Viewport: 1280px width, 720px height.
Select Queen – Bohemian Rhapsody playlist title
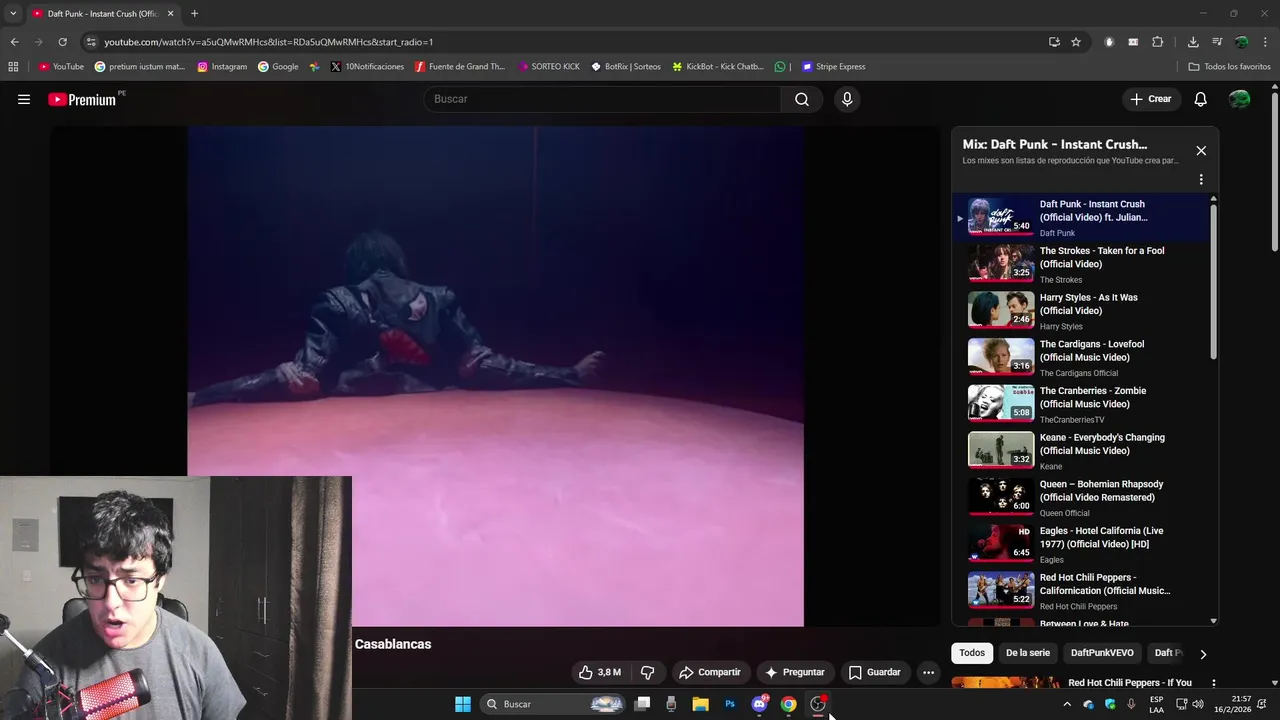tap(1101, 491)
